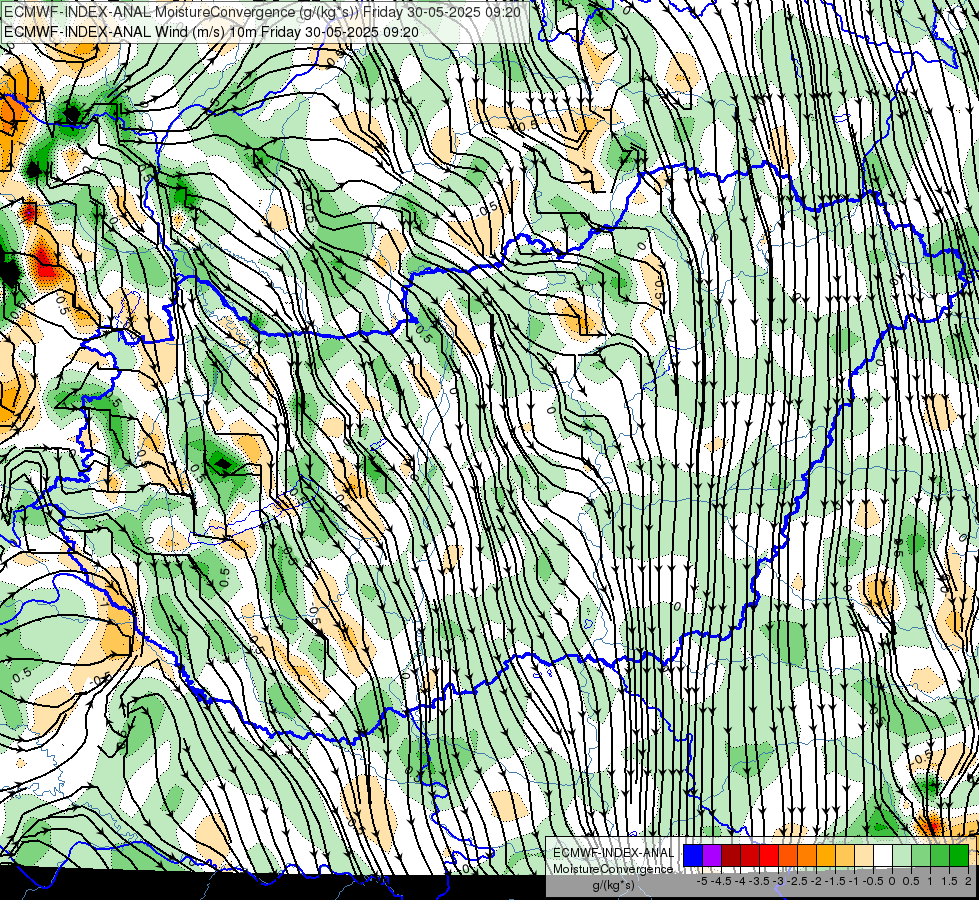Click the red swatch ending at -3.5

[750, 856]
